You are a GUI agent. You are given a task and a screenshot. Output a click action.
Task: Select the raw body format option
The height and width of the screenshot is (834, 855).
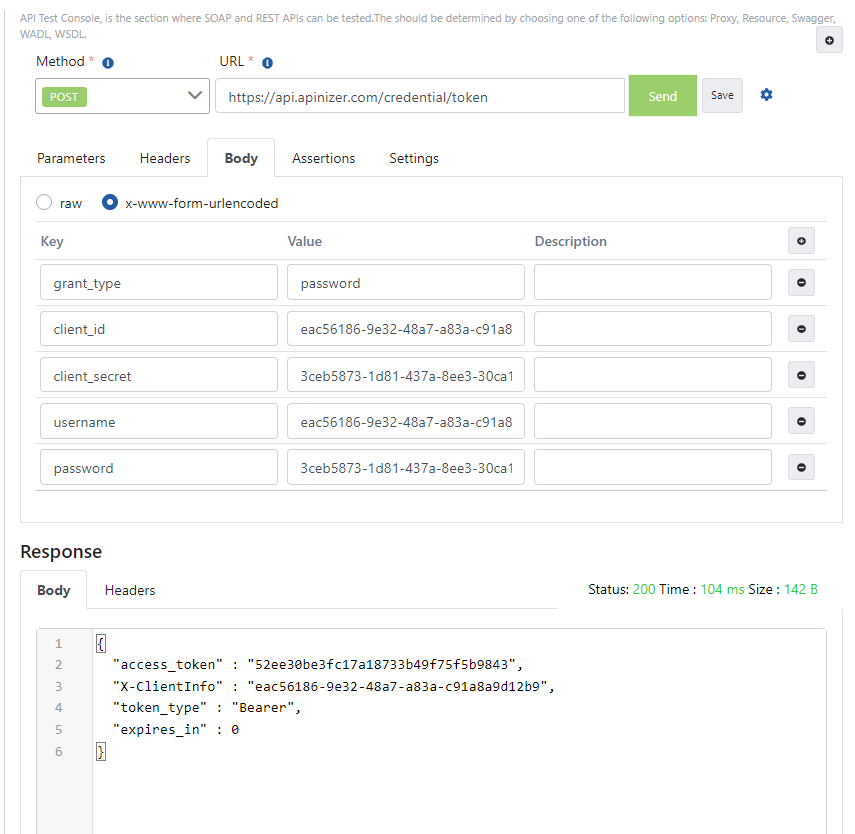tap(43, 202)
